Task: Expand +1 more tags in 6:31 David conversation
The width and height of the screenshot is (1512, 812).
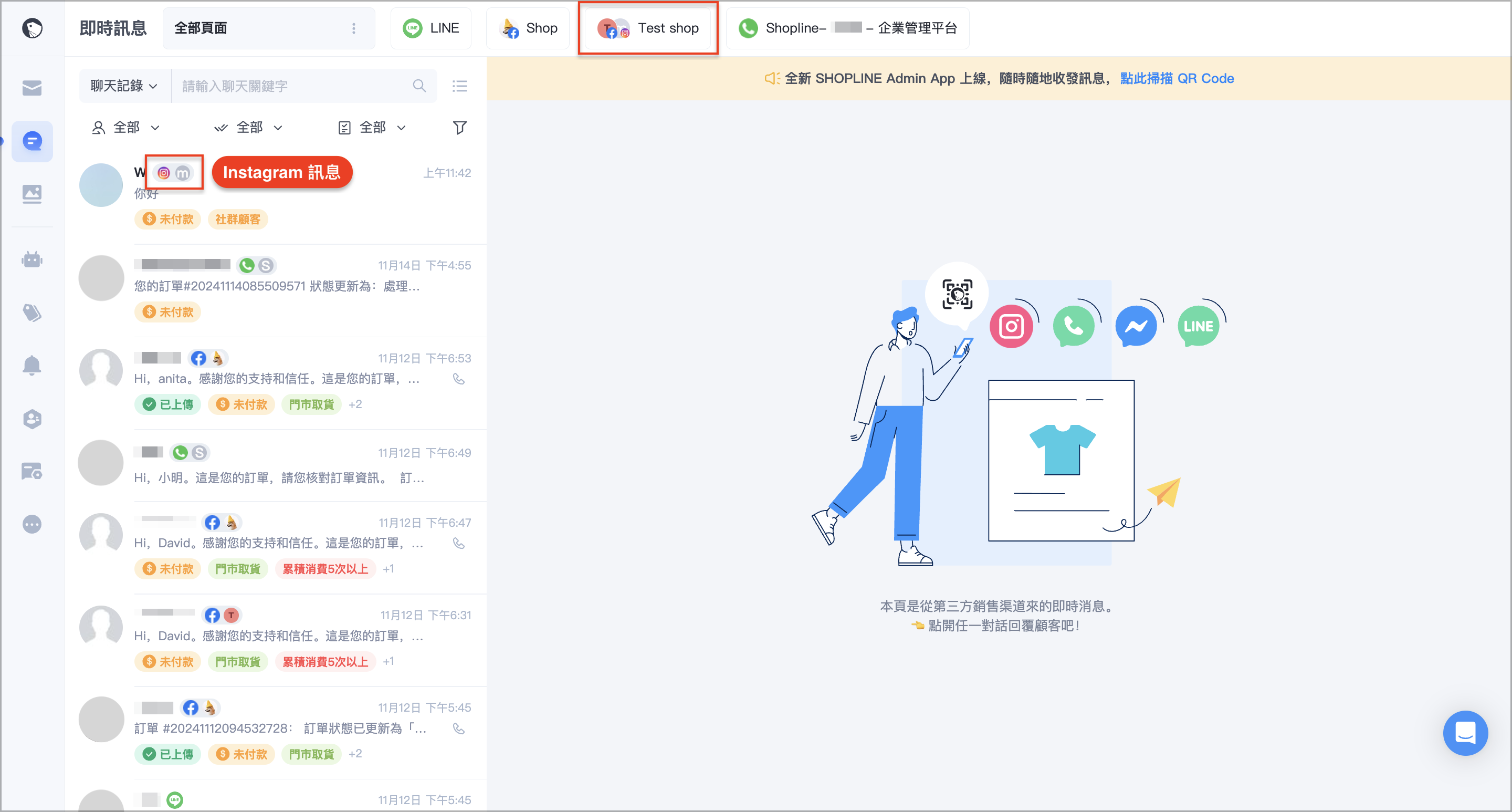Action: coord(388,661)
